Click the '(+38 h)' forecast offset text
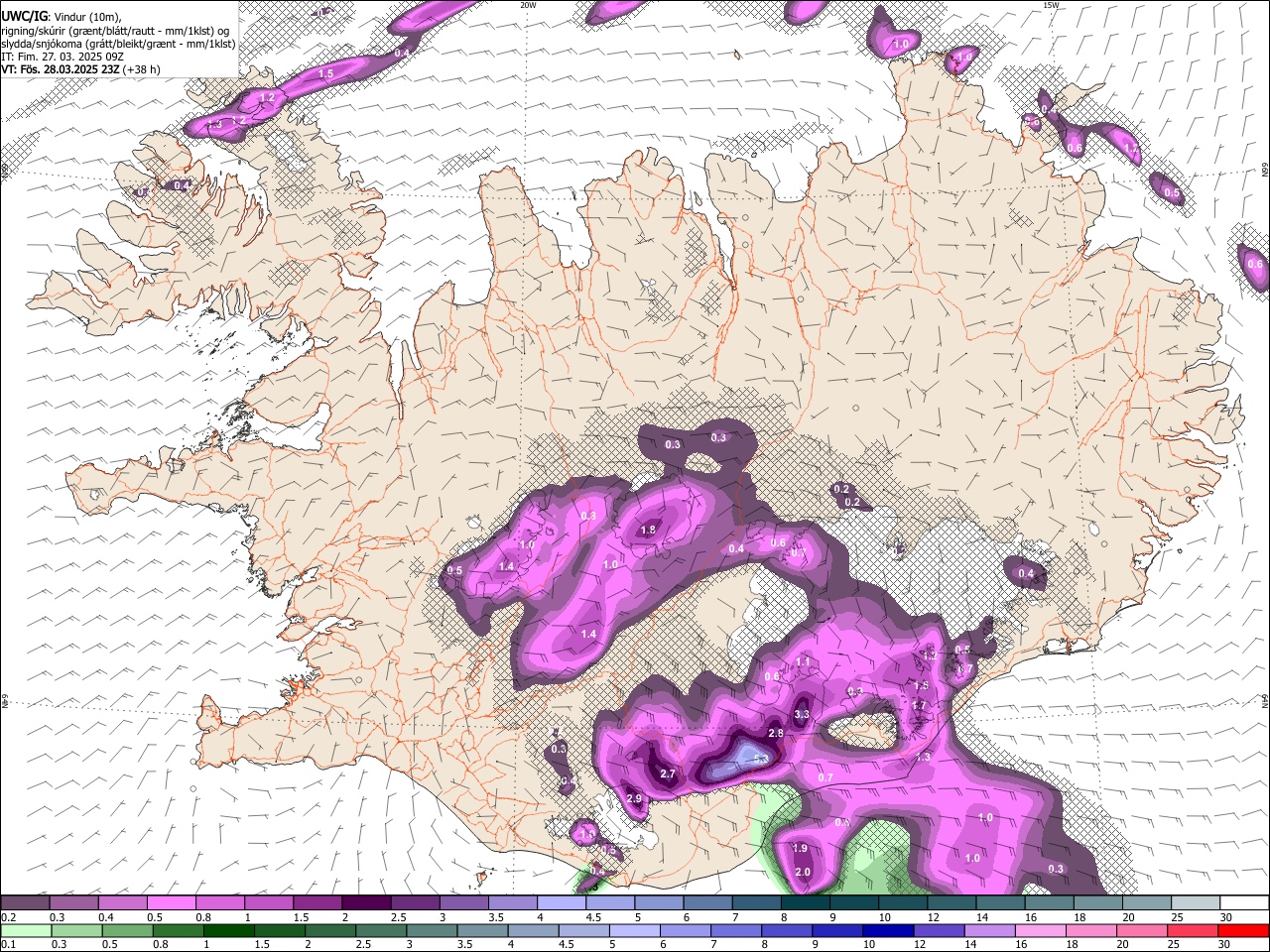This screenshot has width=1270, height=952. coord(142,69)
